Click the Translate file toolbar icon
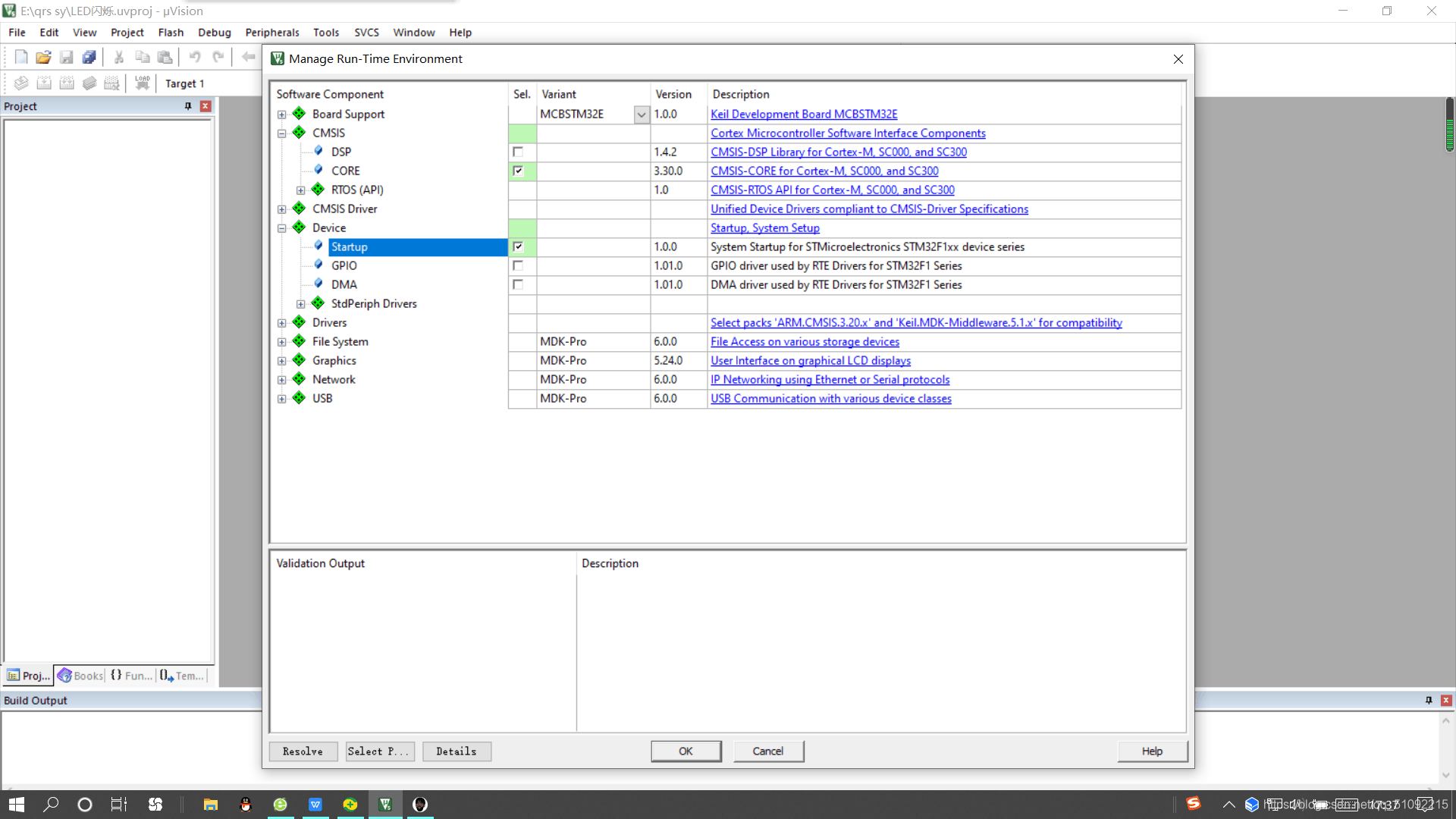 point(21,83)
